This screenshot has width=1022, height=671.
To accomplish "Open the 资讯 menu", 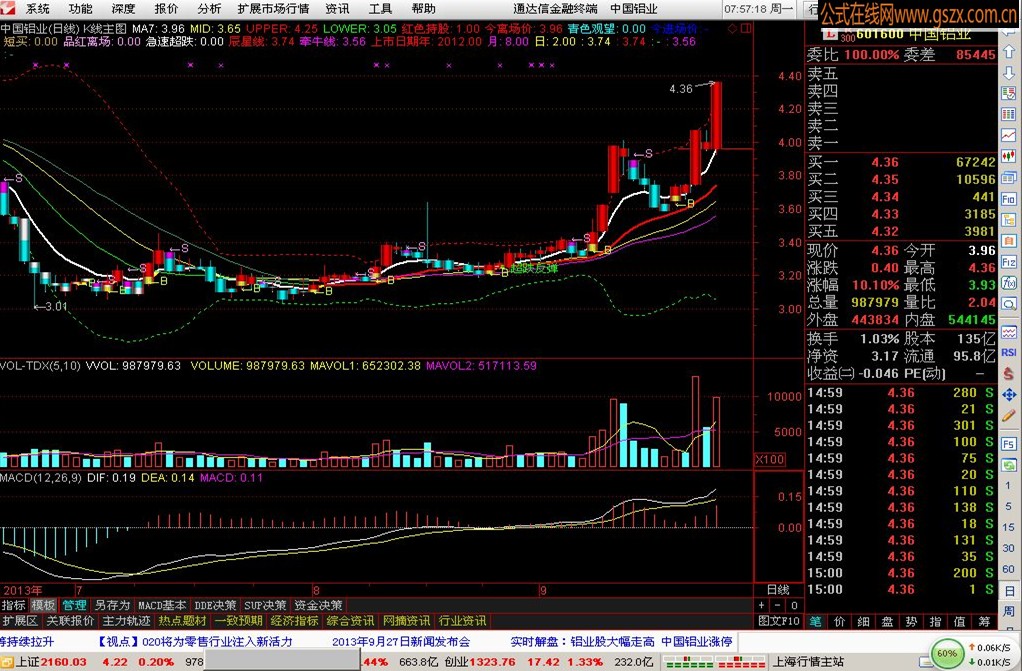I will pos(337,8).
